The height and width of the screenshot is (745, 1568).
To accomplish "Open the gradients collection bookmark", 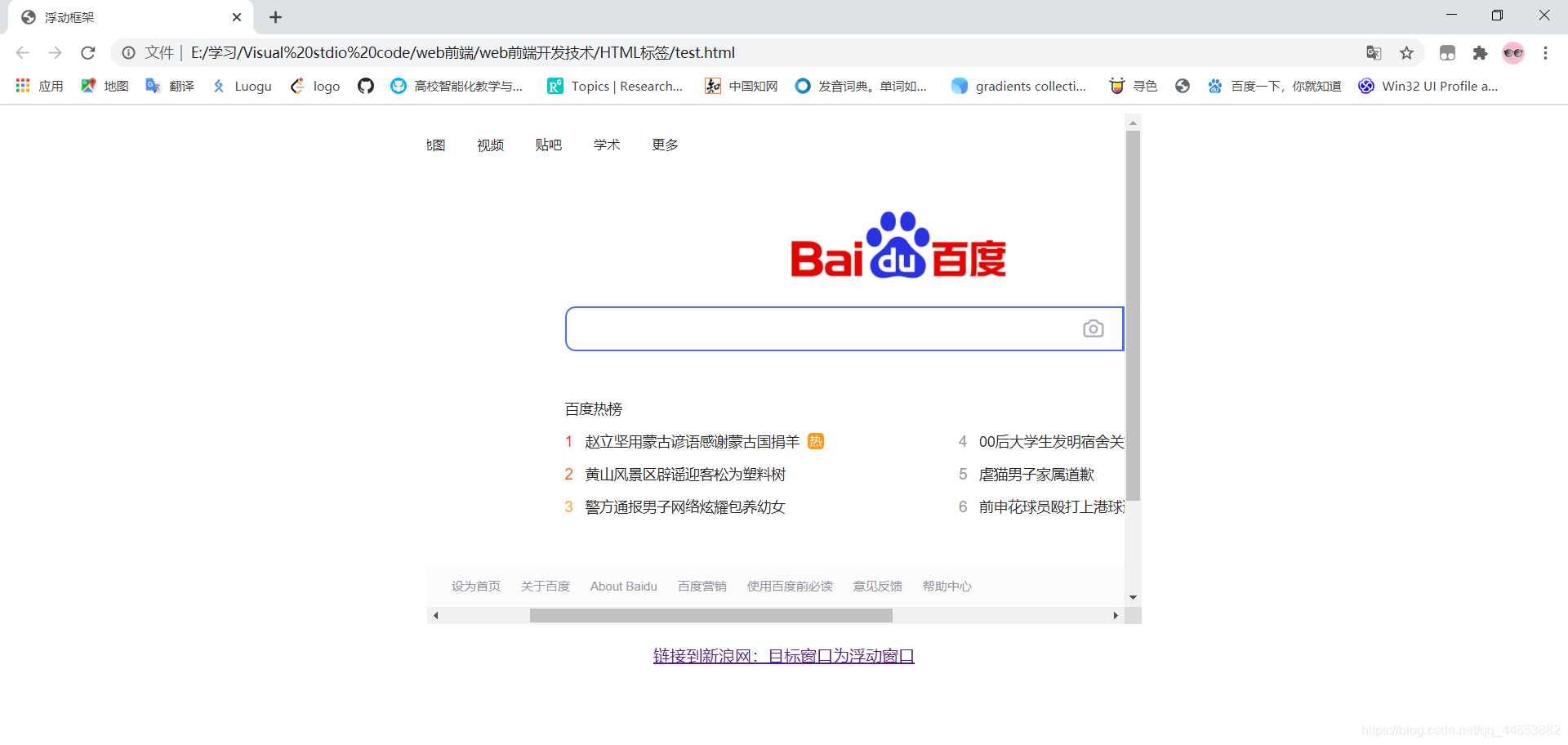I will pos(1019,86).
